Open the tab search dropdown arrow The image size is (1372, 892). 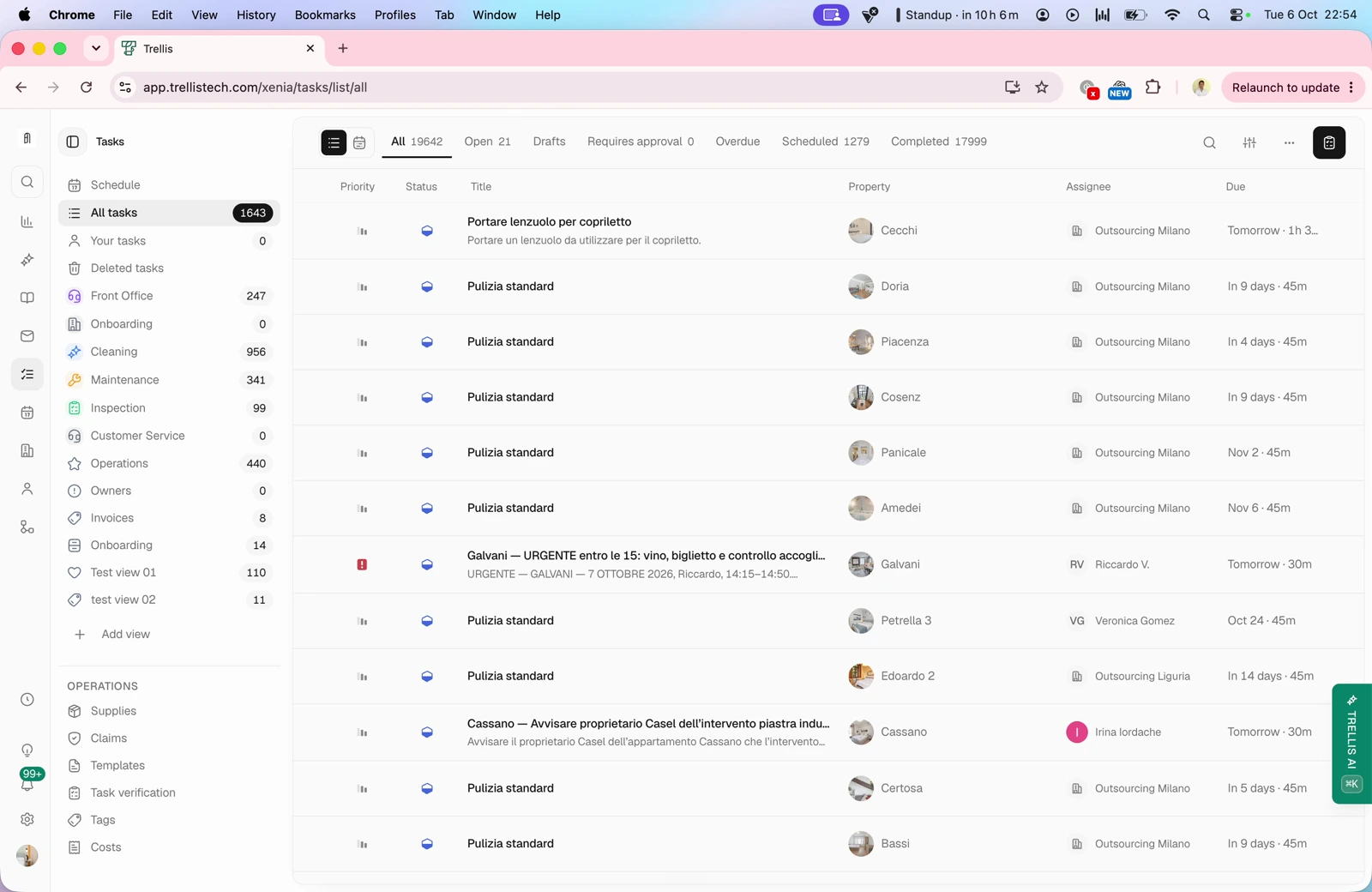pyautogui.click(x=96, y=49)
